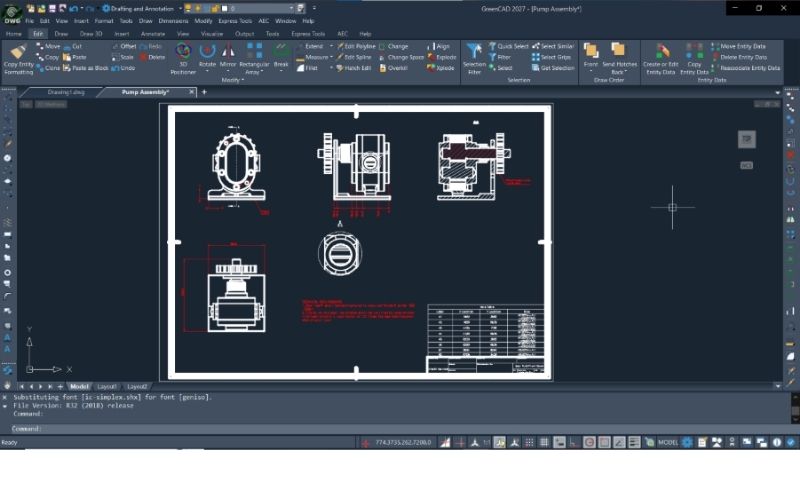
Task: Click Create or Edit Entity Data icon
Action: (x=662, y=51)
